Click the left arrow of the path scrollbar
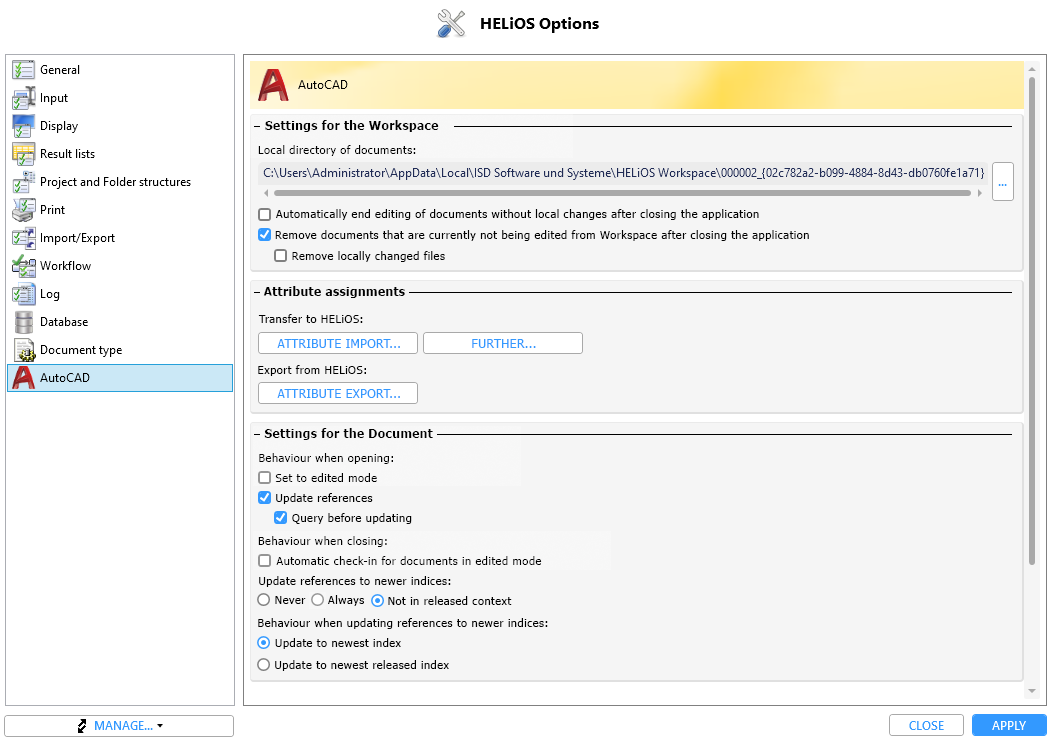Screen dimensions: 1051x743 pos(267,193)
